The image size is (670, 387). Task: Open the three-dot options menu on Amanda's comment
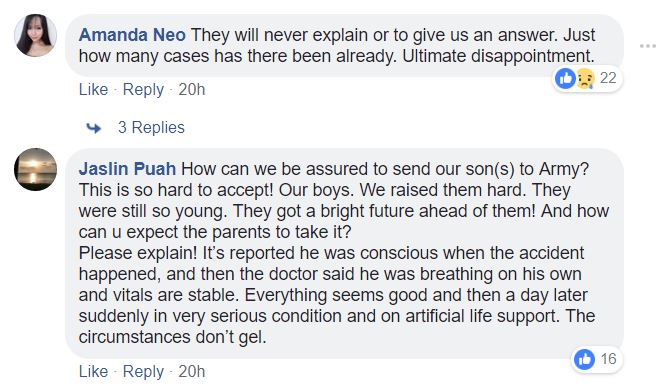(x=648, y=46)
